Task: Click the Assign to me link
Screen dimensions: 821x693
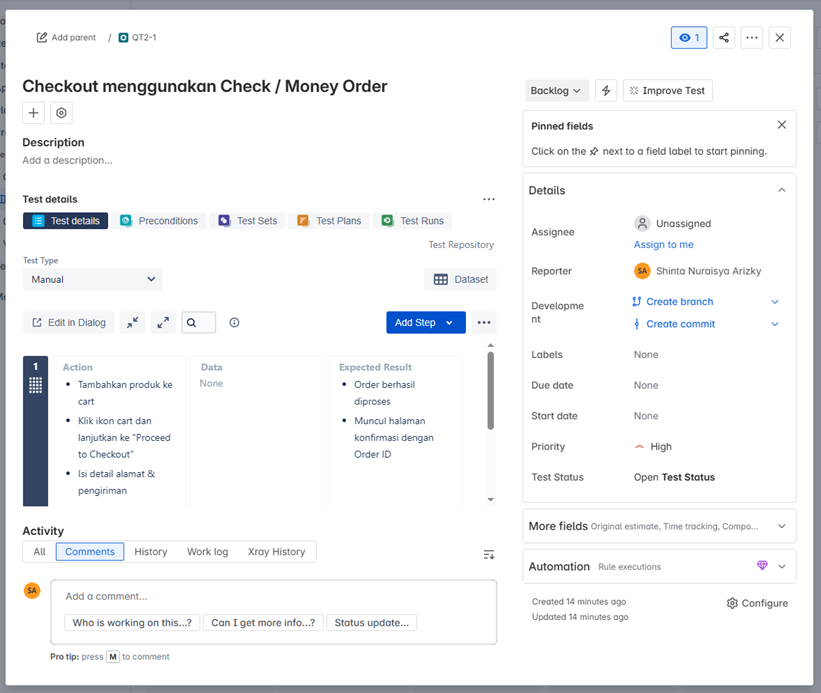Action: click(663, 245)
